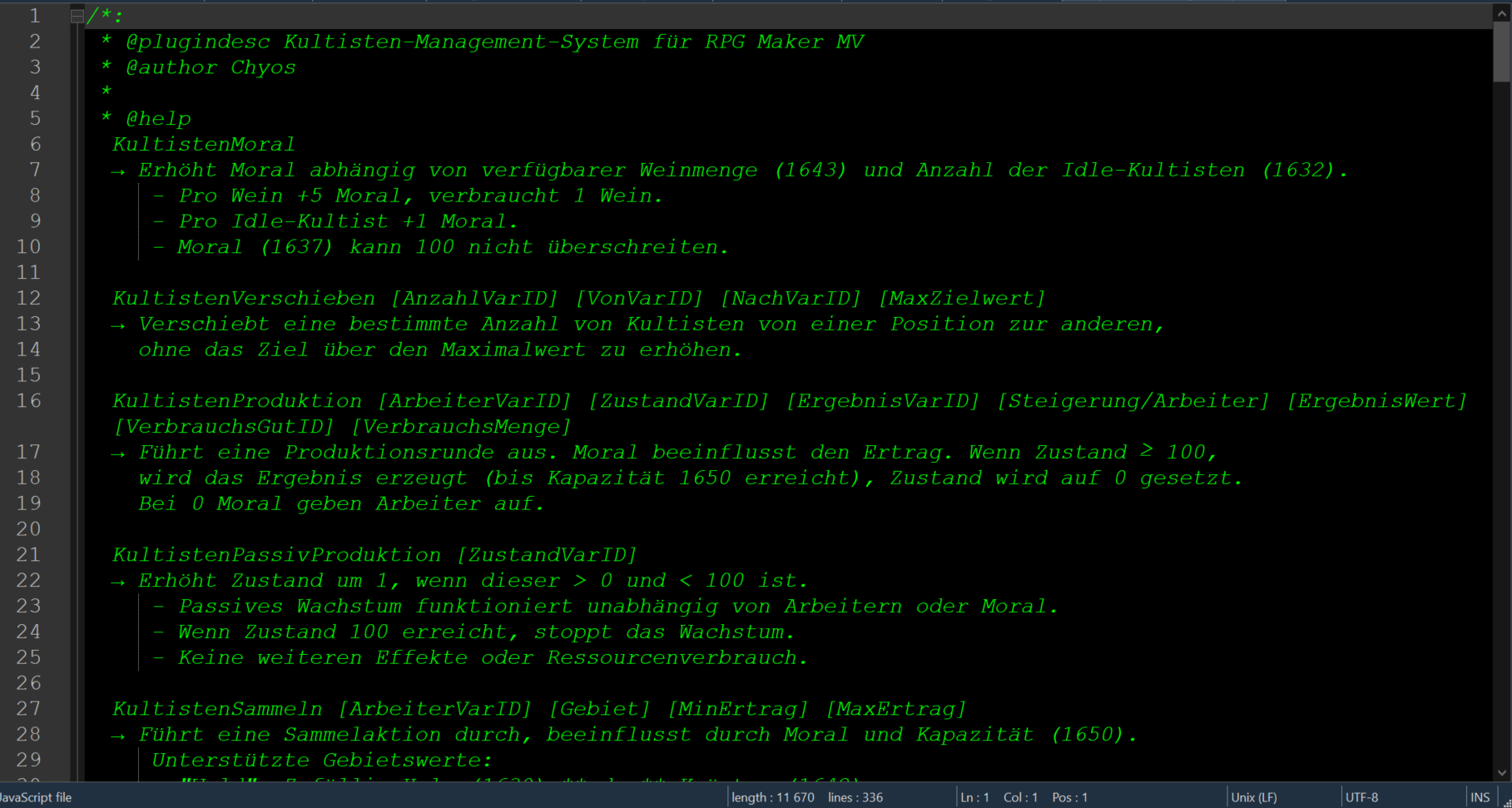1512x808 pixels.
Task: Click the "[ErgebnisVarID]" parameter
Action: coord(883,400)
